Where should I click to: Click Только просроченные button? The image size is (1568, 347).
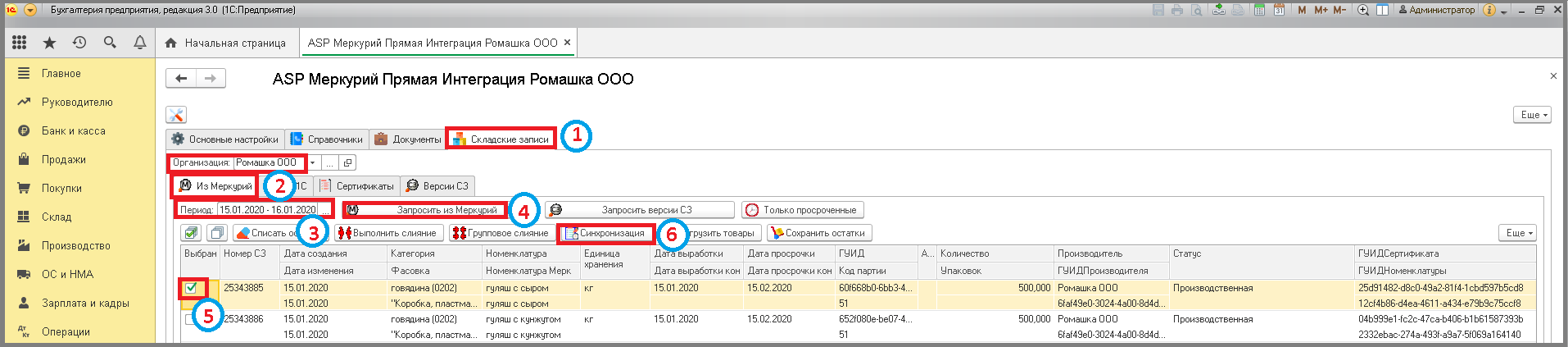pyautogui.click(x=803, y=210)
